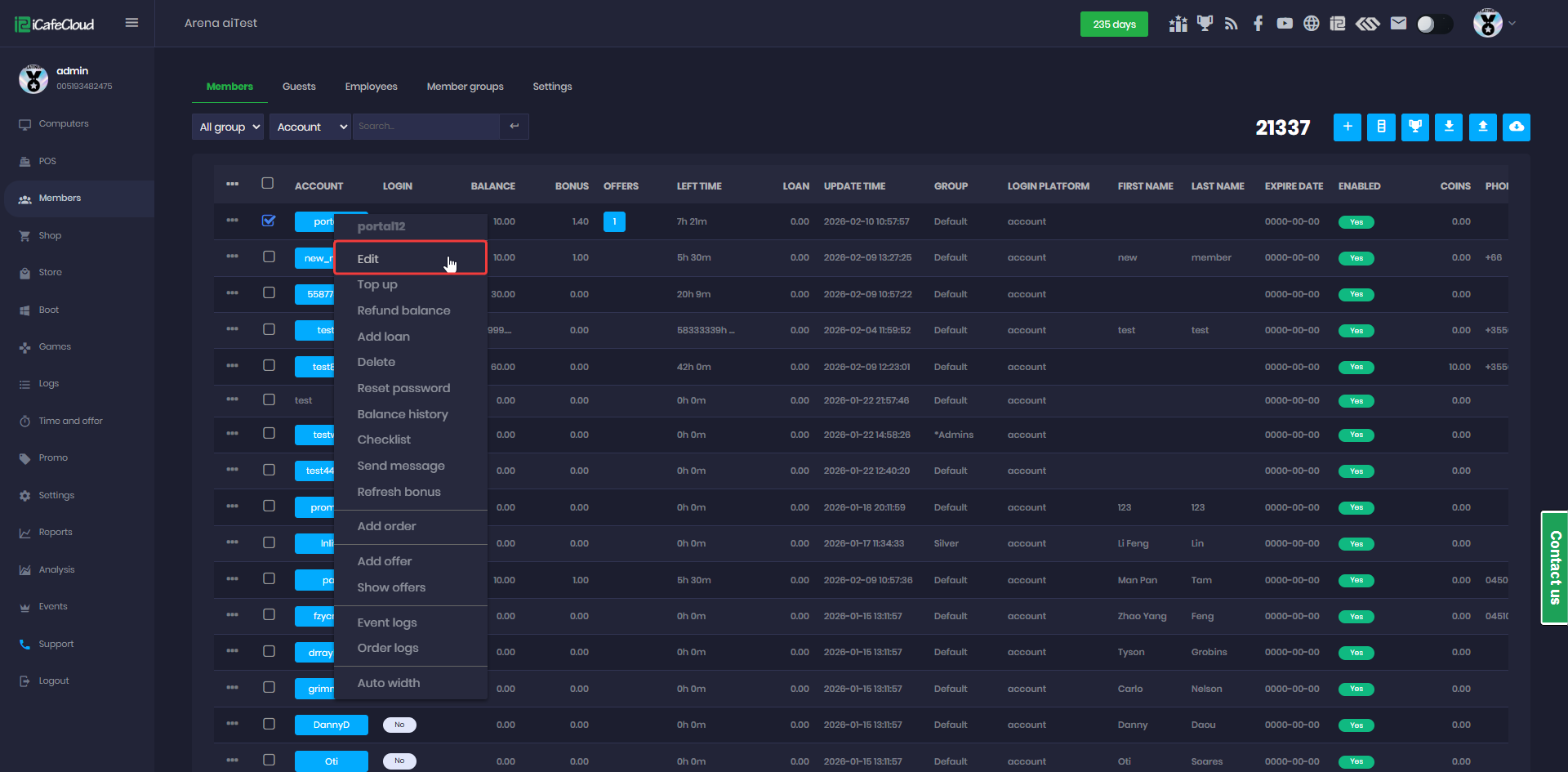The image size is (1568, 772).
Task: Open the Account search type dropdown
Action: pyautogui.click(x=310, y=127)
